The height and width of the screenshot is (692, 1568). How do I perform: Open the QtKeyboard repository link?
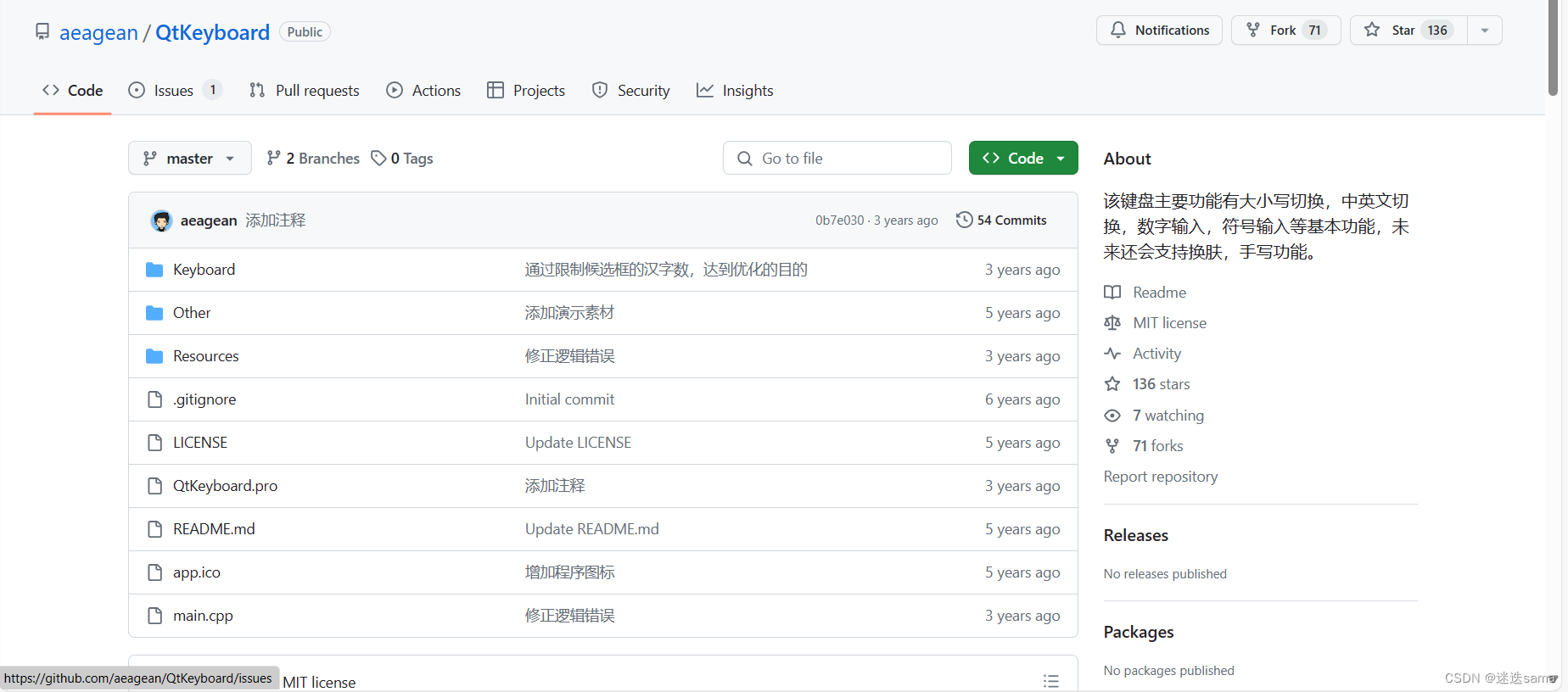(212, 32)
